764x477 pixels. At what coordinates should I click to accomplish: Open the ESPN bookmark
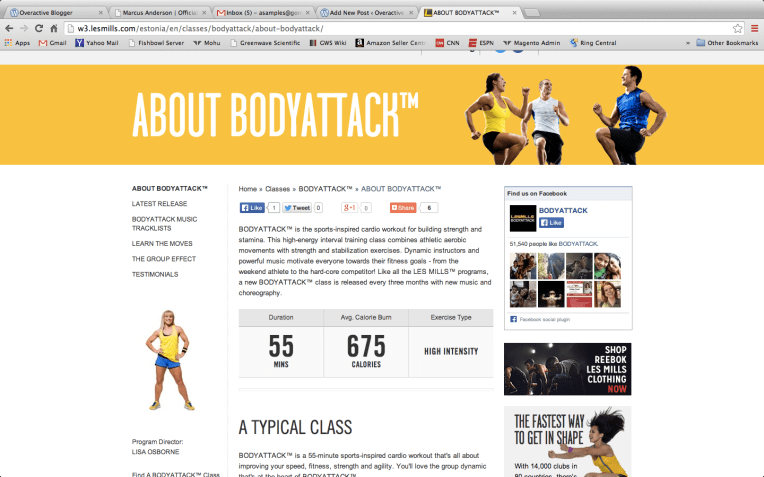click(x=481, y=43)
